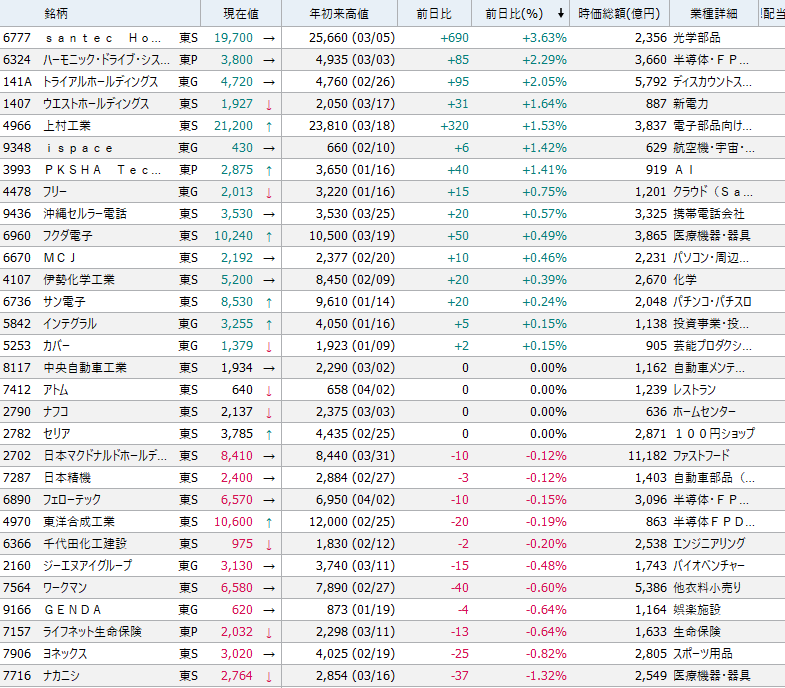Click up arrow in フクダ電子 row

269,236
